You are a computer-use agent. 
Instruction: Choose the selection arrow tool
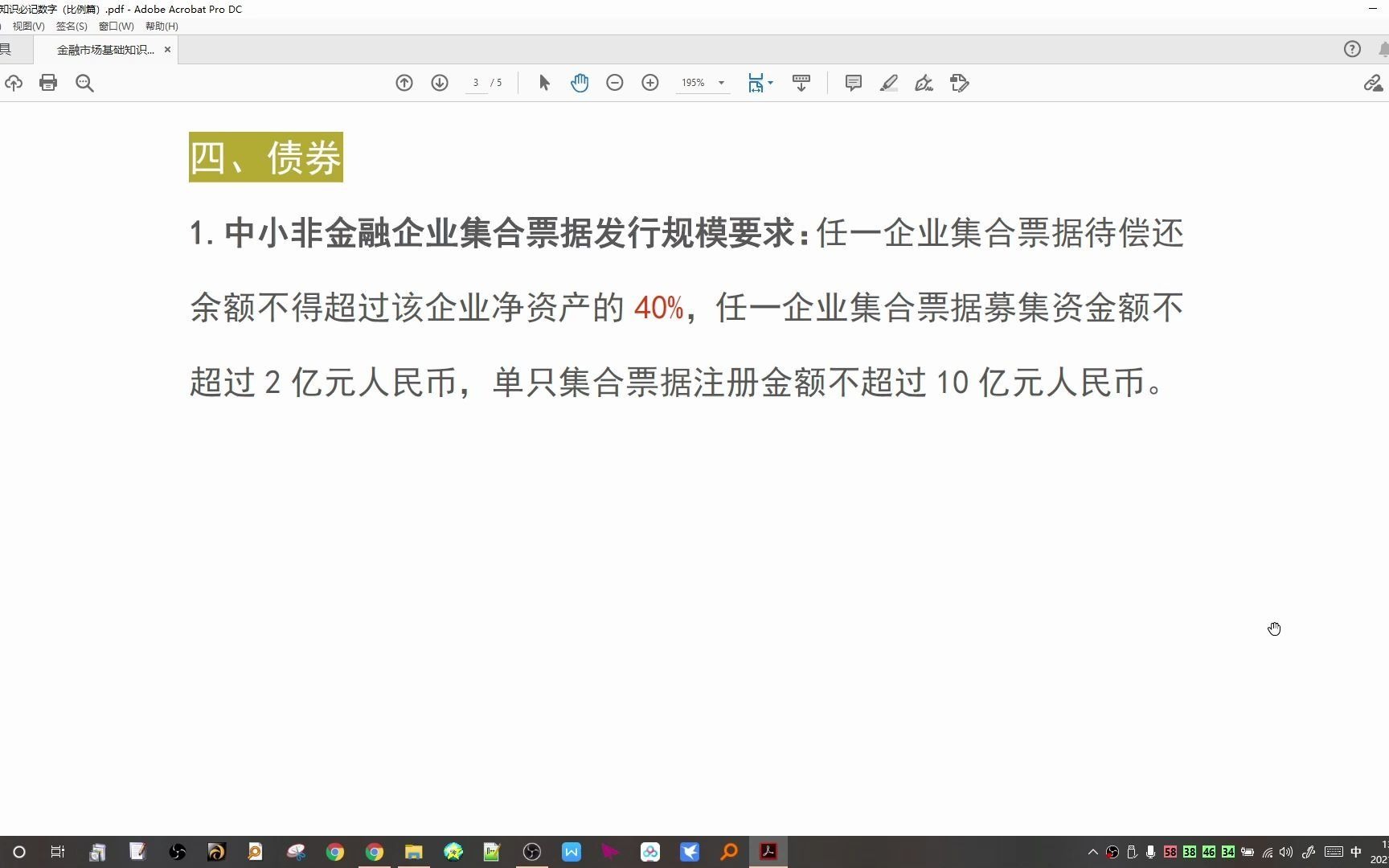click(x=544, y=83)
